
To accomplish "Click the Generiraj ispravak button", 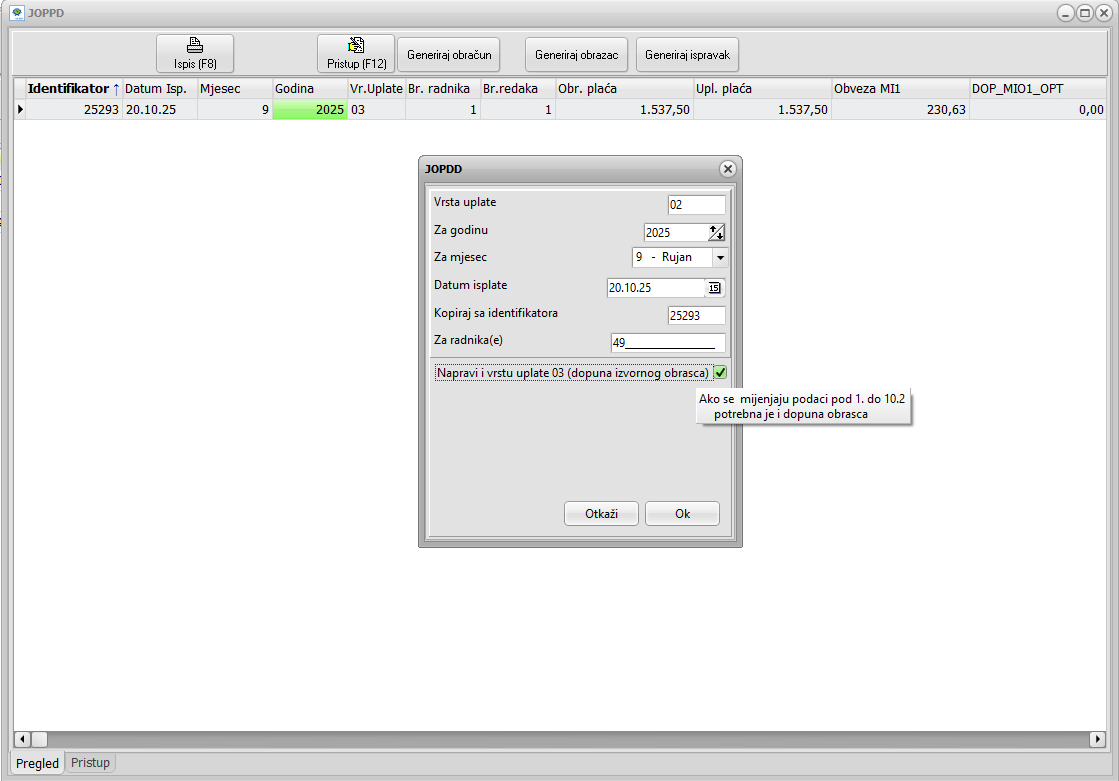I will click(688, 55).
